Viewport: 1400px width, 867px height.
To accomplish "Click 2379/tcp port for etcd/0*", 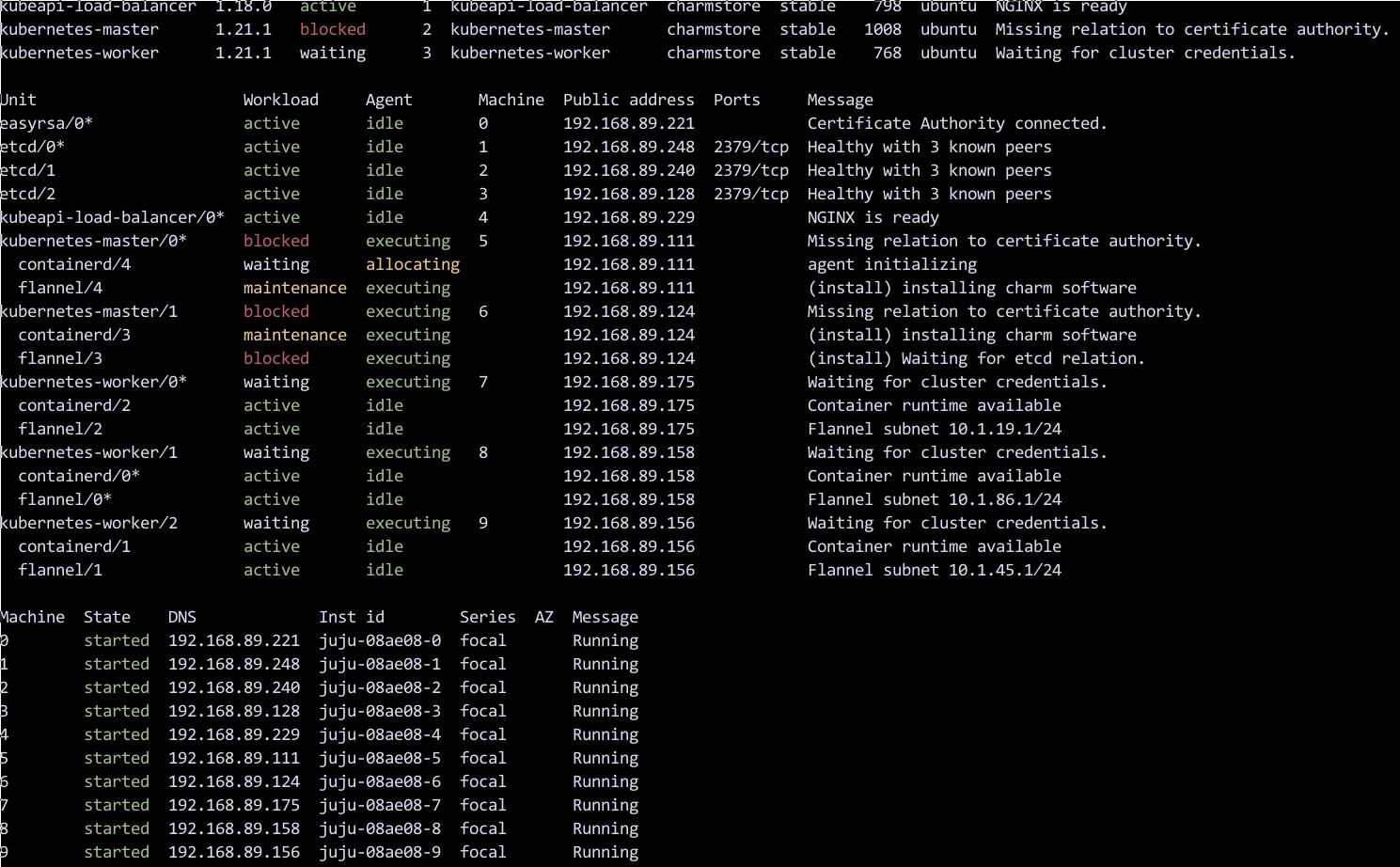I will pos(751,147).
